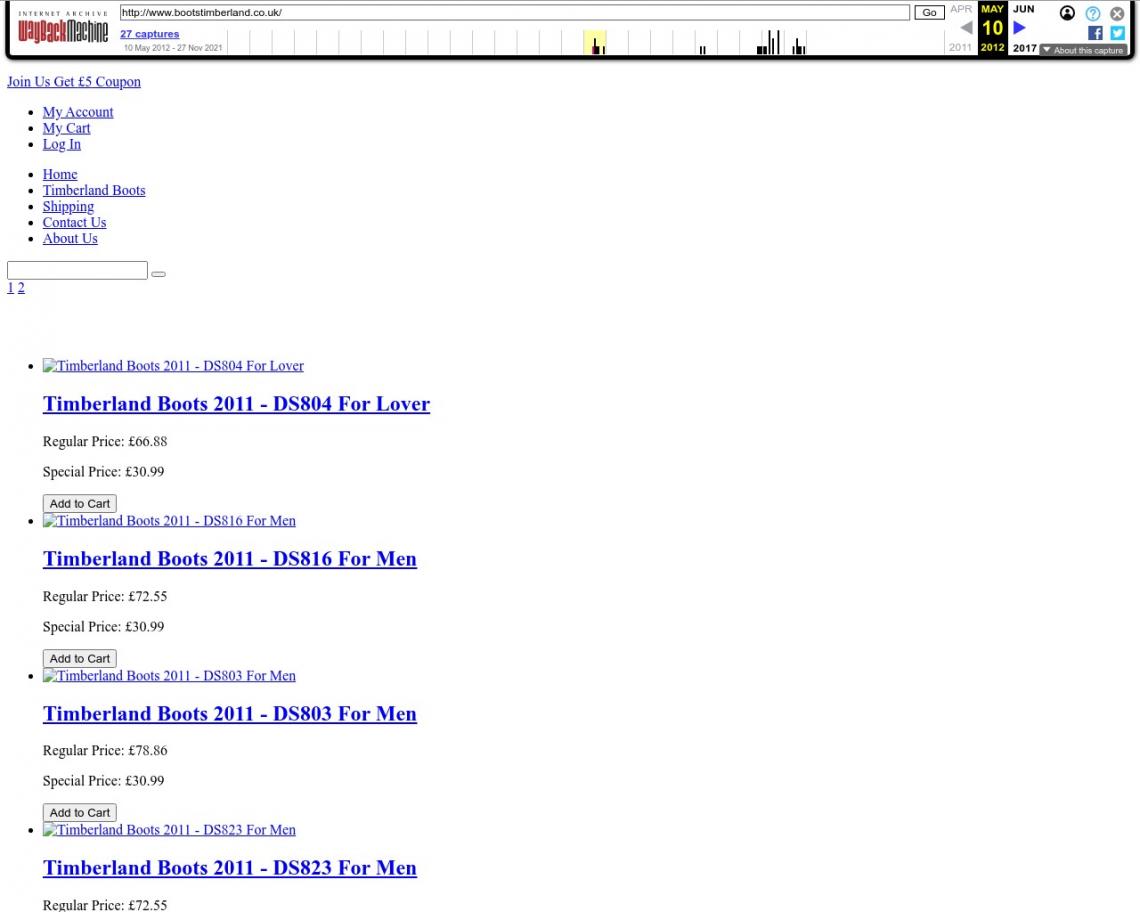Click DS823 For Men broken image link

tap(169, 830)
